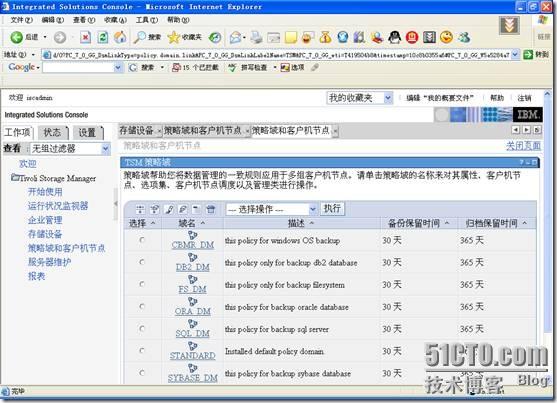Viewport: 557px width, 403px height.
Task: Go to Home page icon
Action: [120, 37]
